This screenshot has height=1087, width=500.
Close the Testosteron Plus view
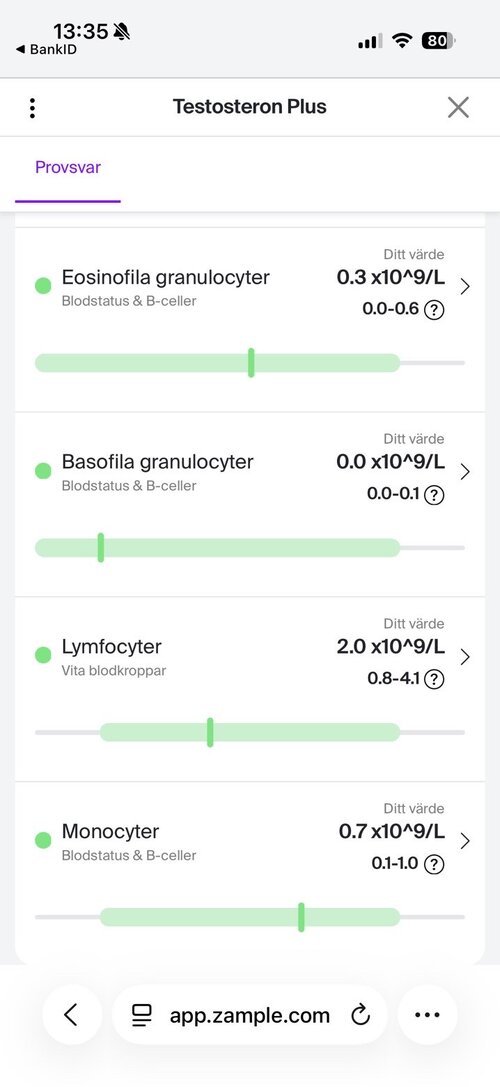(x=458, y=107)
